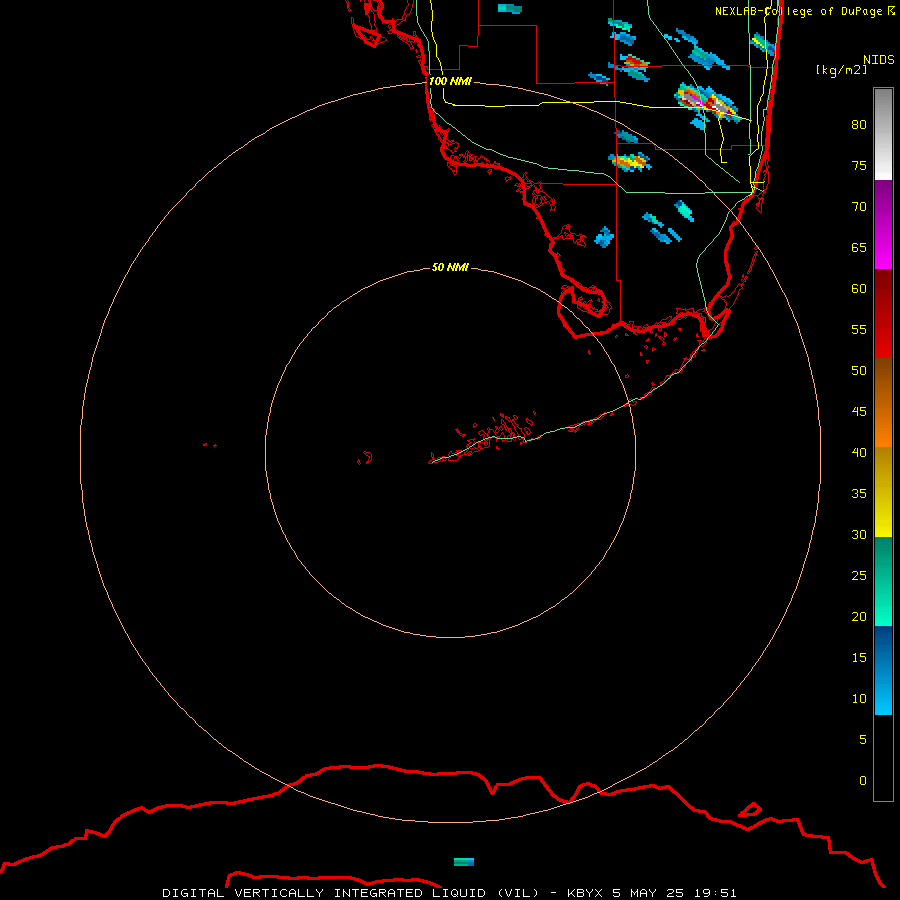This screenshot has height=900, width=900.
Task: Click the legend value 40
Action: coord(859,452)
